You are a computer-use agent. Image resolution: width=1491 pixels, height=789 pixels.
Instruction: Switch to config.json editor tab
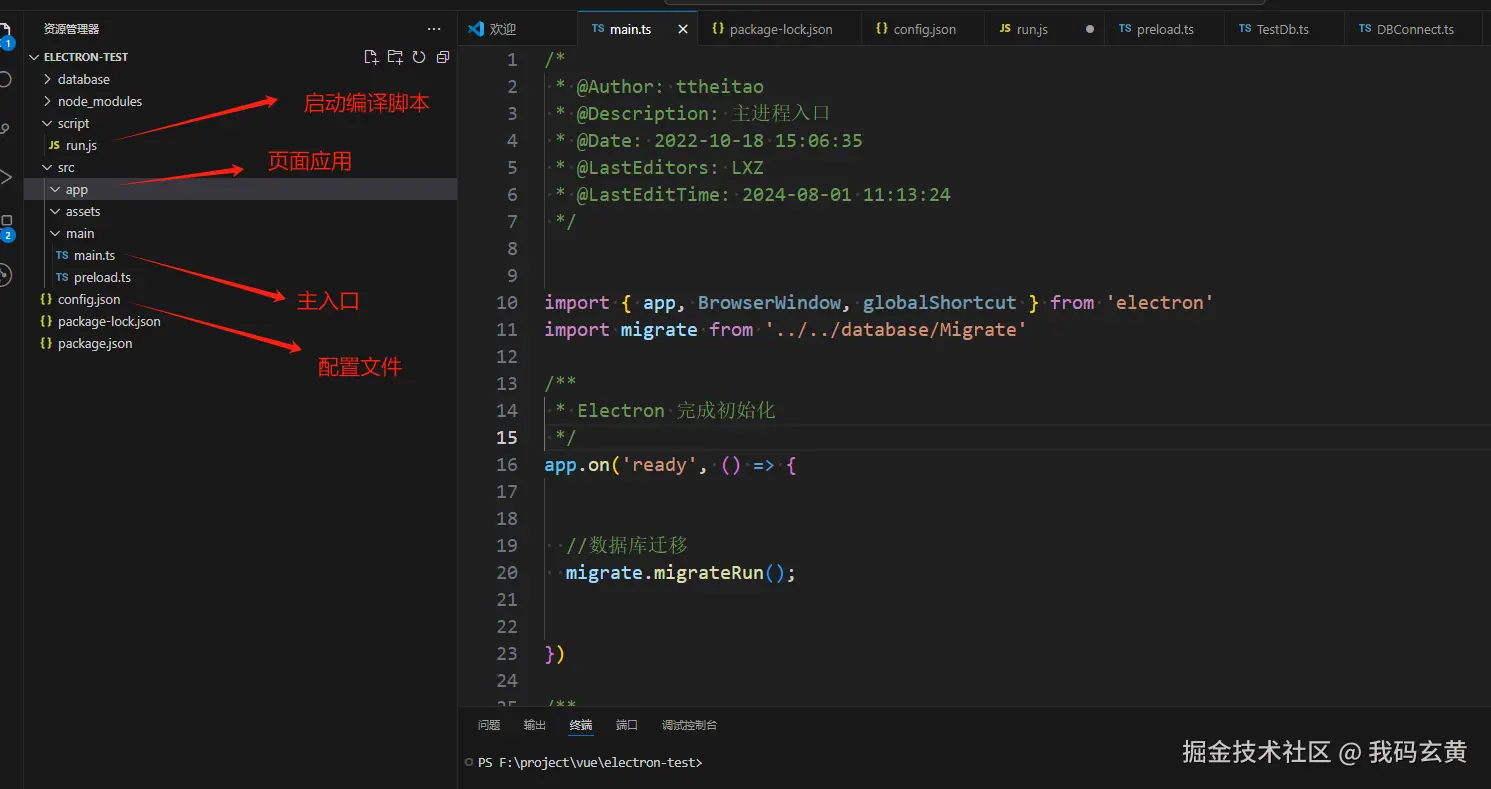[x=924, y=29]
